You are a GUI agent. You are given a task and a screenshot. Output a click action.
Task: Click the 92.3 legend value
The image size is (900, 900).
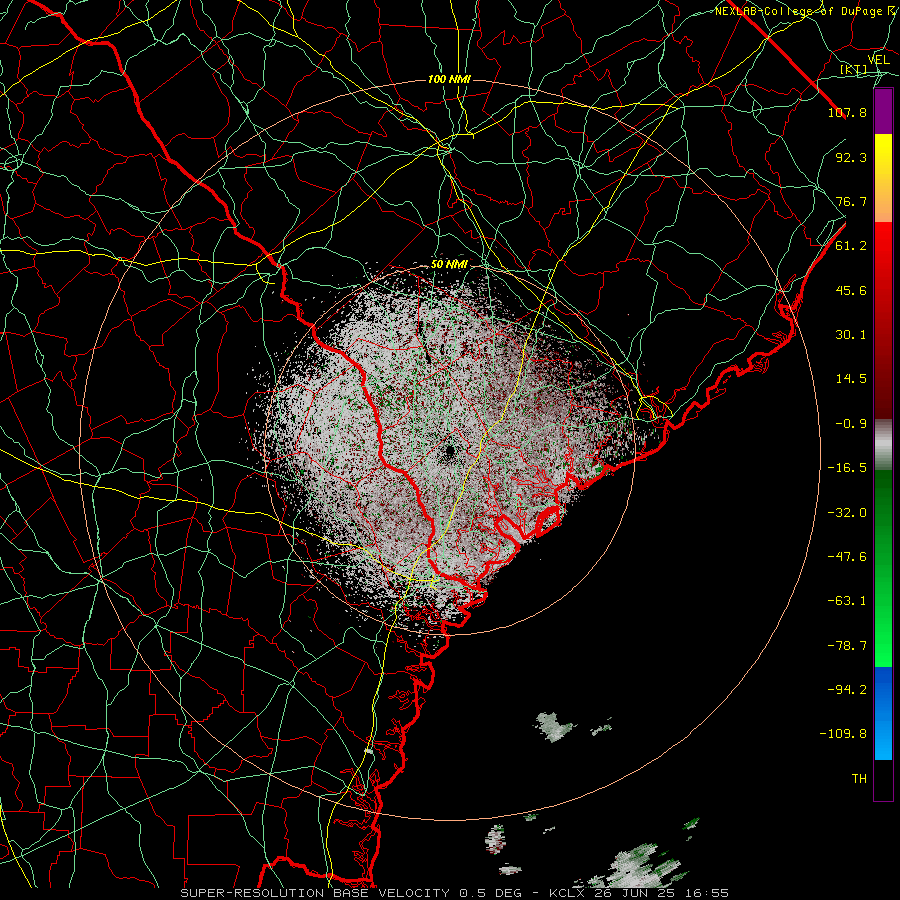851,157
